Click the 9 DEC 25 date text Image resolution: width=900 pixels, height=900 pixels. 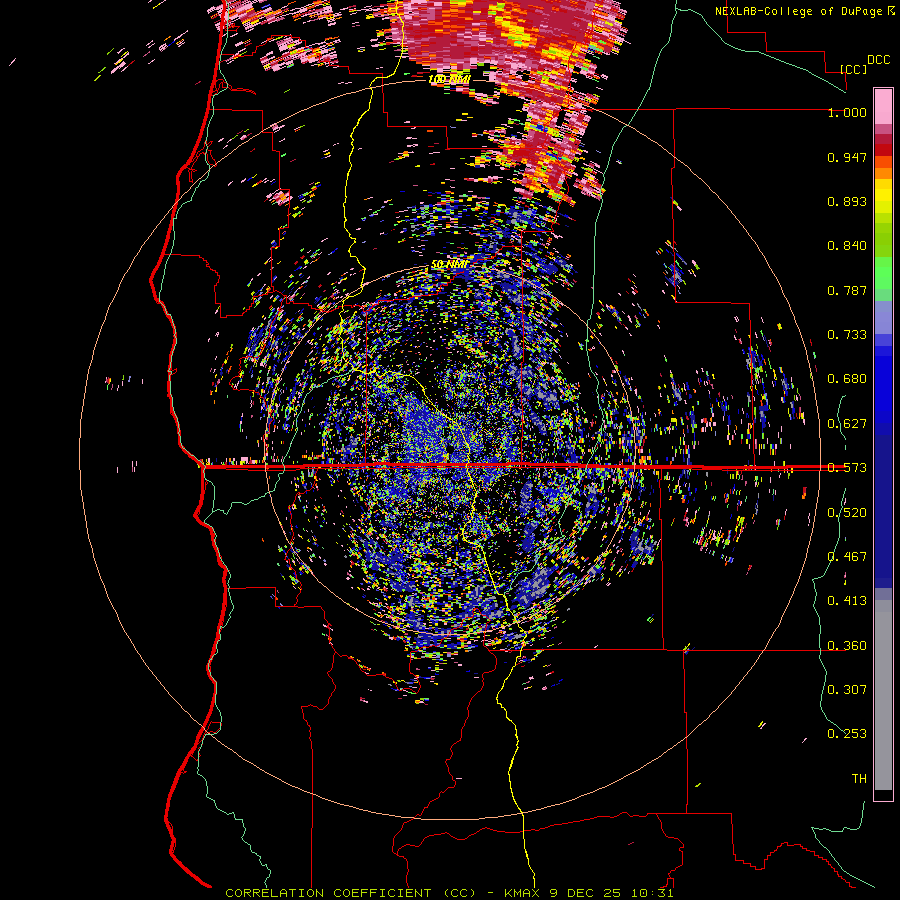(585, 893)
